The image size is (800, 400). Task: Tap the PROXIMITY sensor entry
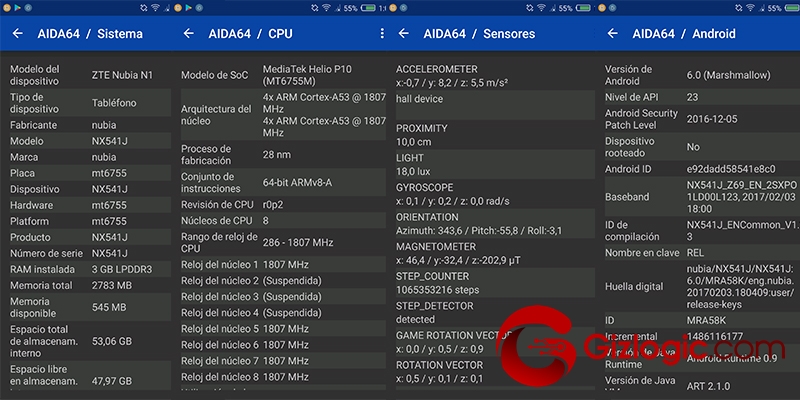(494, 135)
